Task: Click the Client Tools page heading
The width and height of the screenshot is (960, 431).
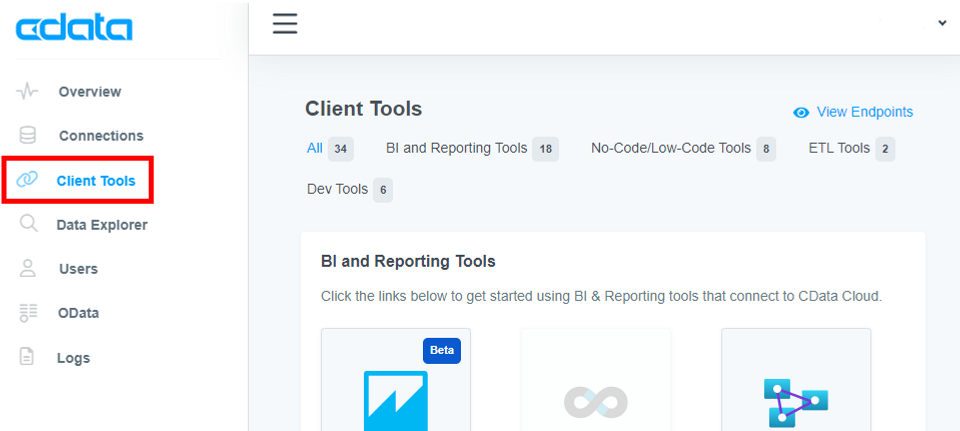Action: pyautogui.click(x=364, y=109)
